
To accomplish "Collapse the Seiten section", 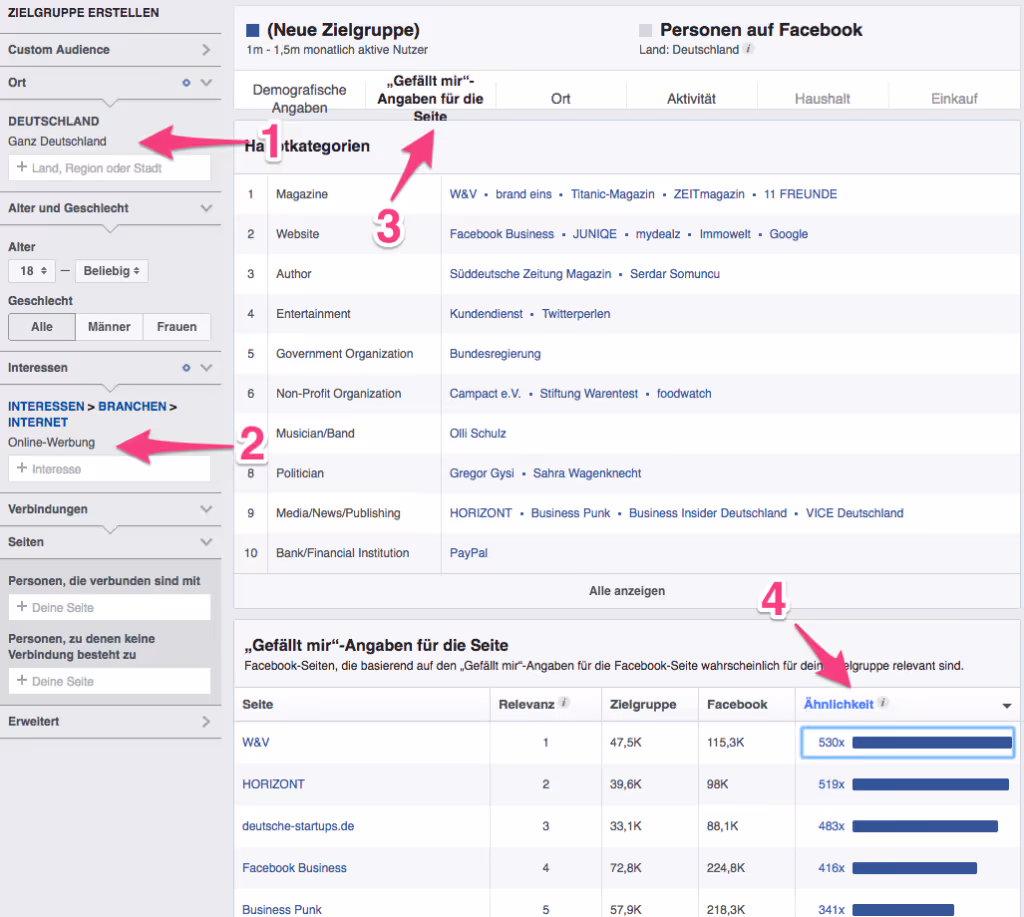I will click(206, 541).
